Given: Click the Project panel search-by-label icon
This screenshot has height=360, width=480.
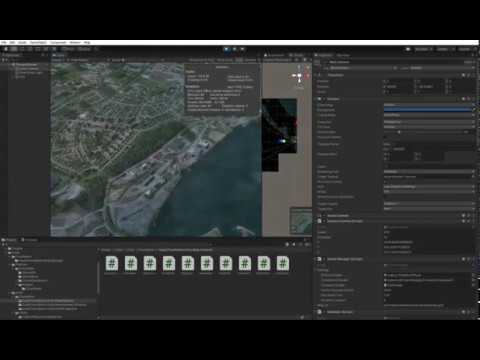Looking at the screenshot, I should [x=294, y=244].
